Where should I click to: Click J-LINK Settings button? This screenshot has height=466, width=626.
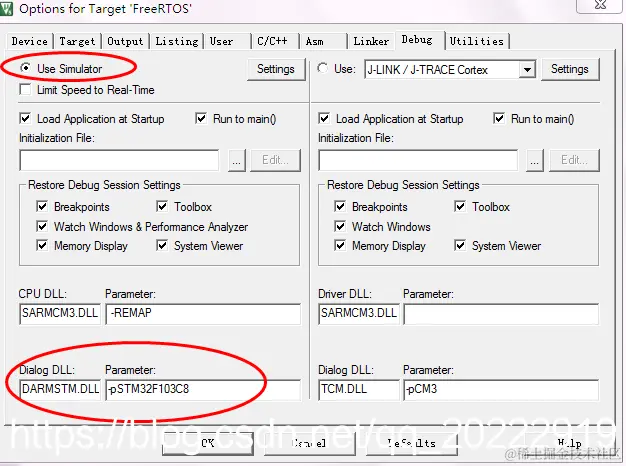570,69
